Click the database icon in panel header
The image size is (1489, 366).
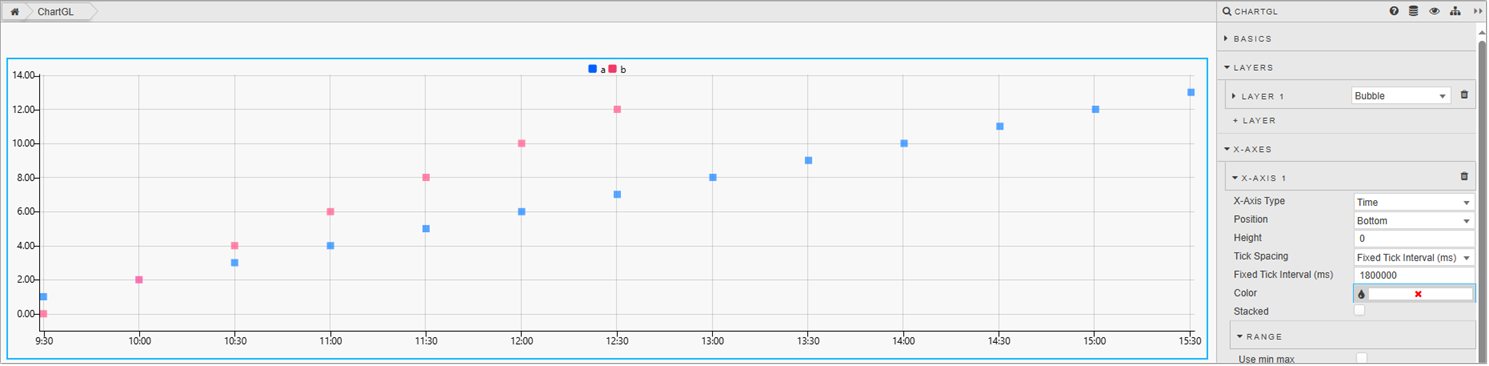(1413, 12)
